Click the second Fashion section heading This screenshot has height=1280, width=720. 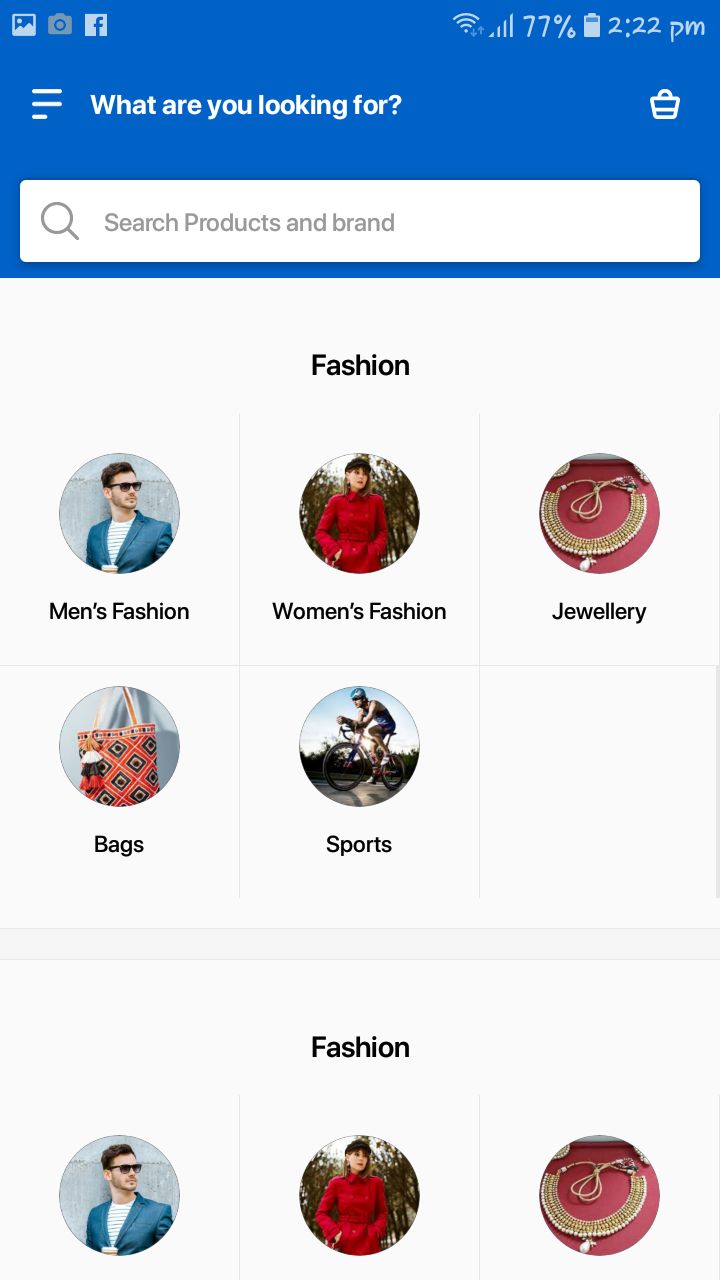[360, 1047]
